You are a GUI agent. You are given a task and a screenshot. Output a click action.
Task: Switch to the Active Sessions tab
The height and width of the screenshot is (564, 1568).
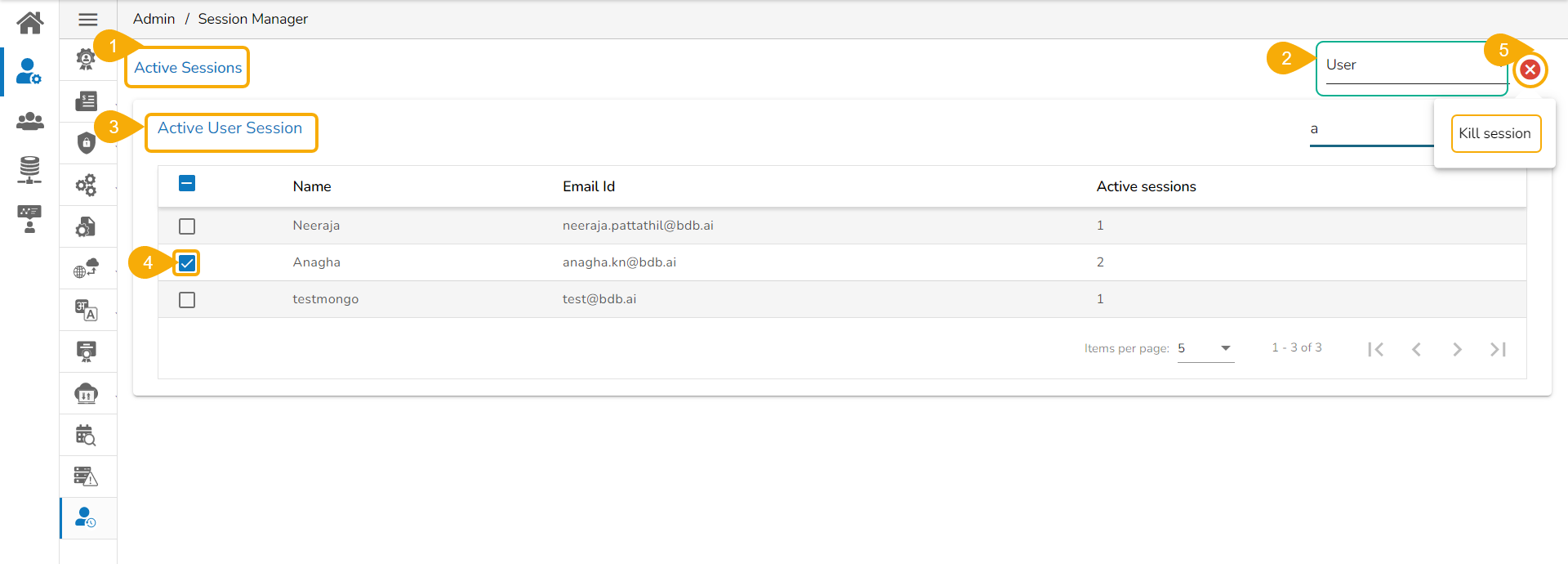pyautogui.click(x=188, y=68)
